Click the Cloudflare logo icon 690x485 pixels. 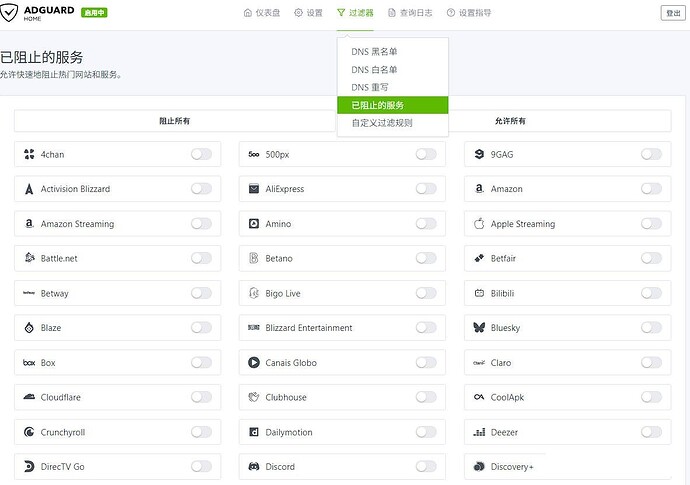pyautogui.click(x=29, y=397)
